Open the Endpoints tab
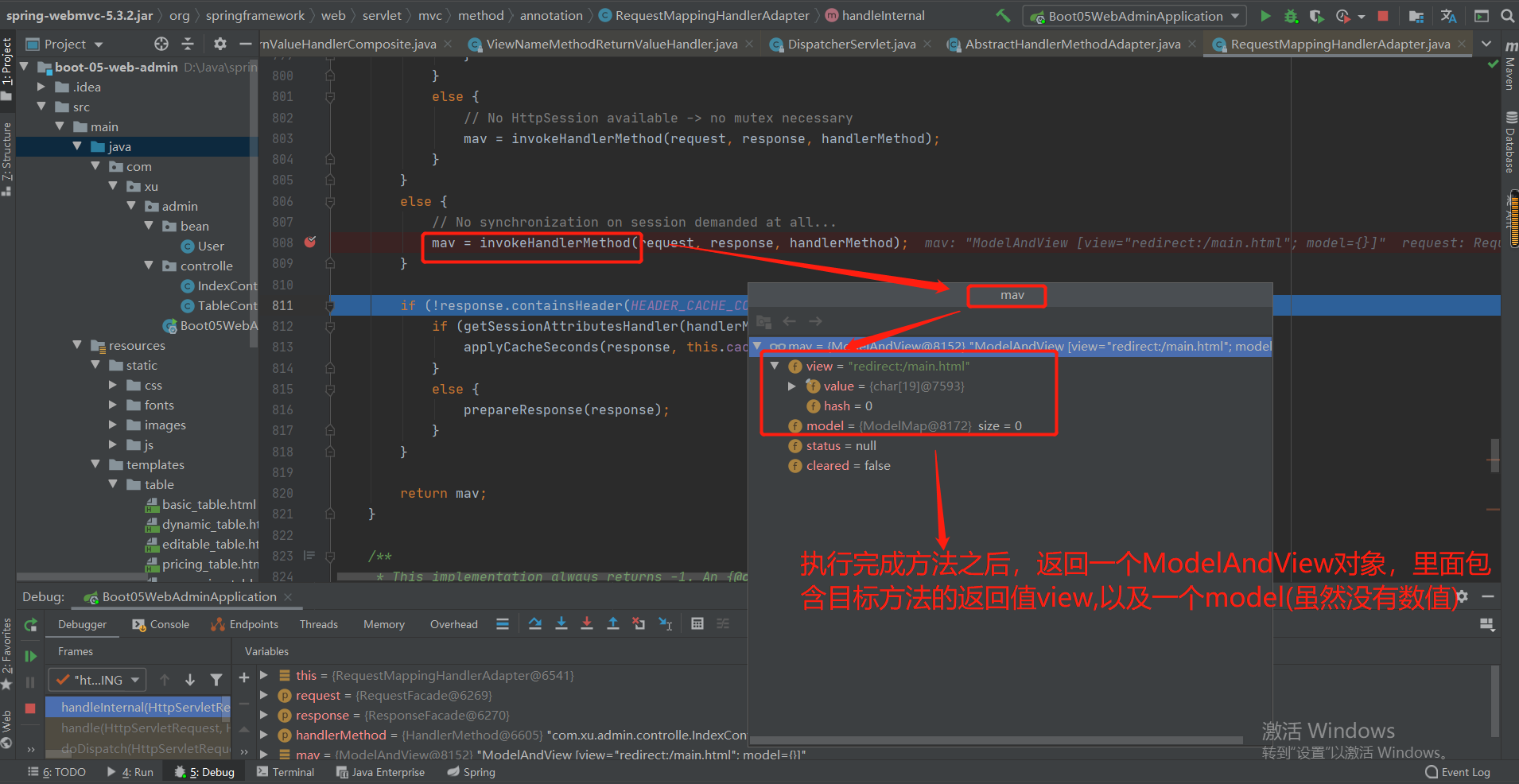1519x784 pixels. pyautogui.click(x=245, y=624)
